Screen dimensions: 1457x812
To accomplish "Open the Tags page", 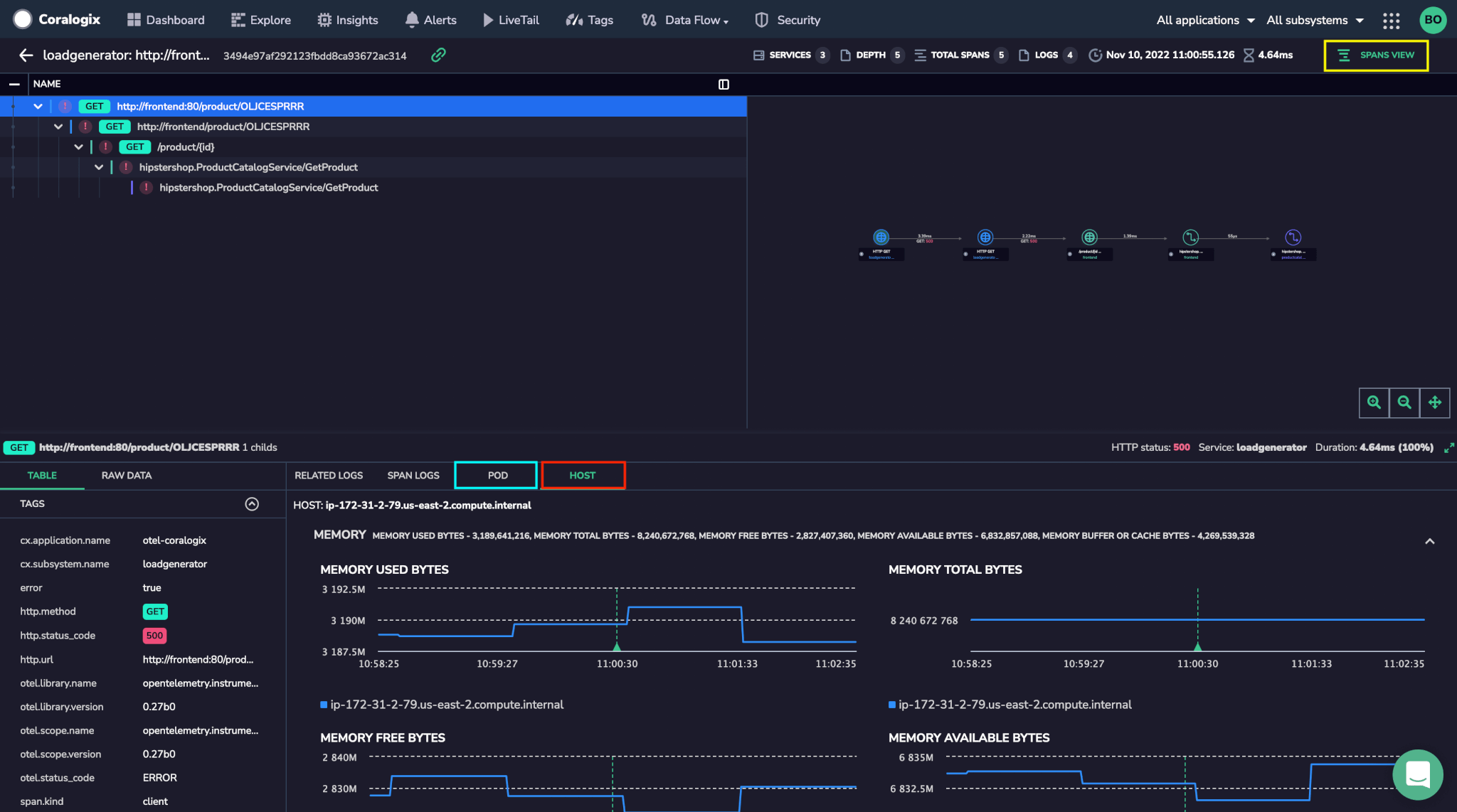I will (x=589, y=20).
